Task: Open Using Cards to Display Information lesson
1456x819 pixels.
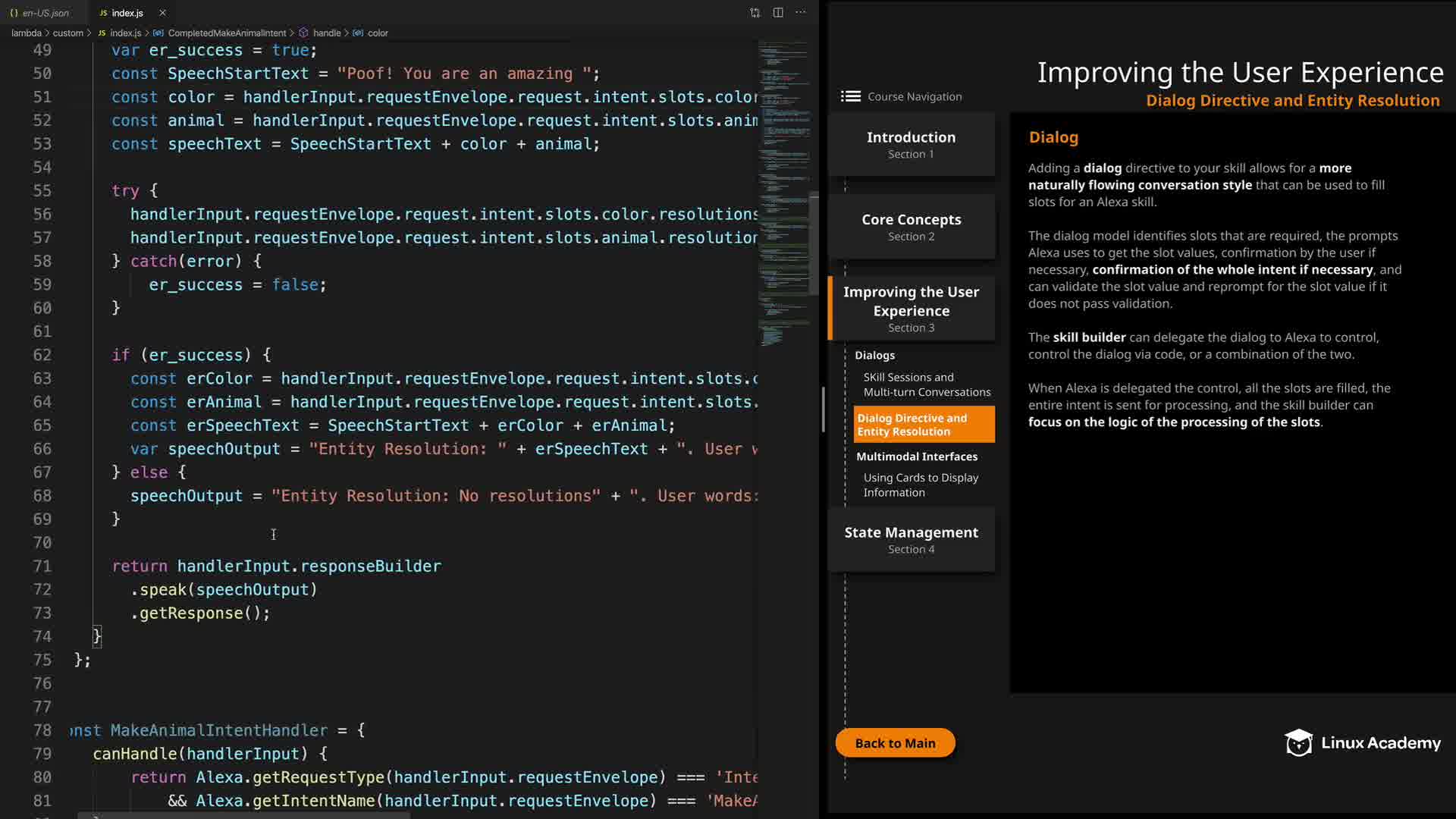Action: [920, 485]
